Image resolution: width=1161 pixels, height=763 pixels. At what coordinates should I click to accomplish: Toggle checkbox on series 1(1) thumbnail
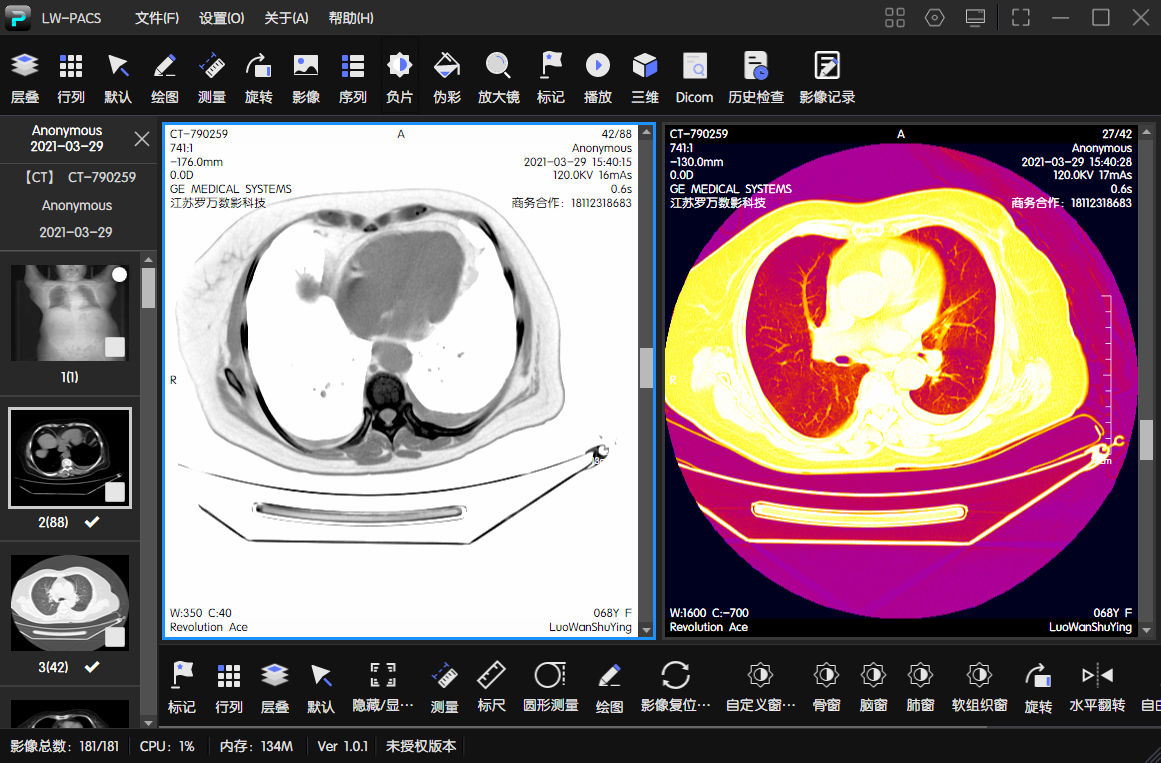coord(115,347)
